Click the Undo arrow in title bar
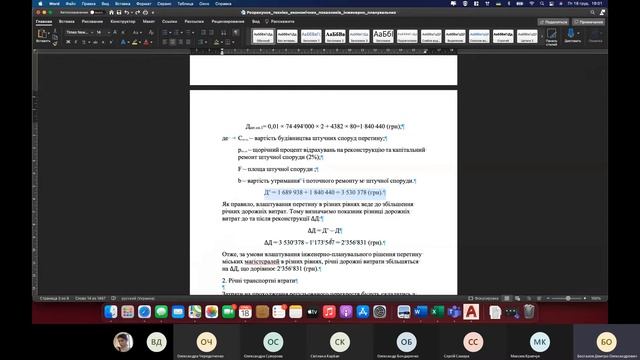This screenshot has height=360, width=640. 127,13
